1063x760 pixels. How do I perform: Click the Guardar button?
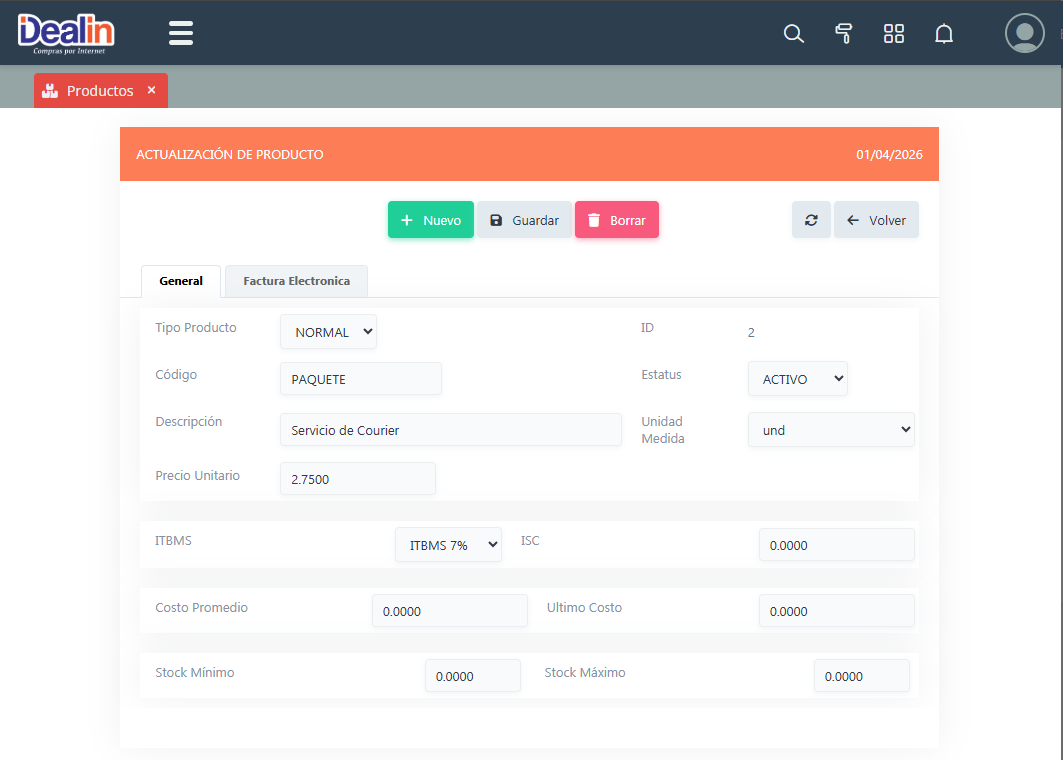click(524, 220)
